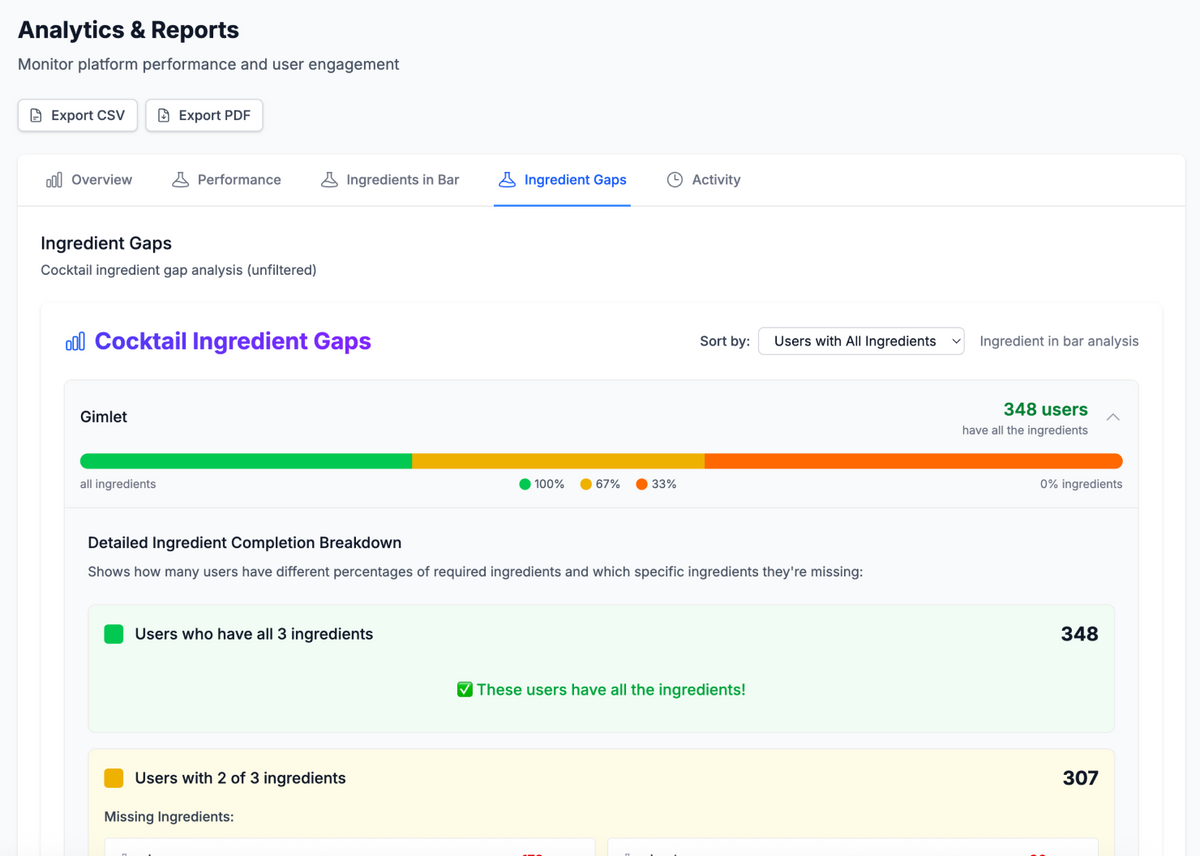Collapse the Gimlet card with the chevron
Image resolution: width=1200 pixels, height=856 pixels.
1113,417
